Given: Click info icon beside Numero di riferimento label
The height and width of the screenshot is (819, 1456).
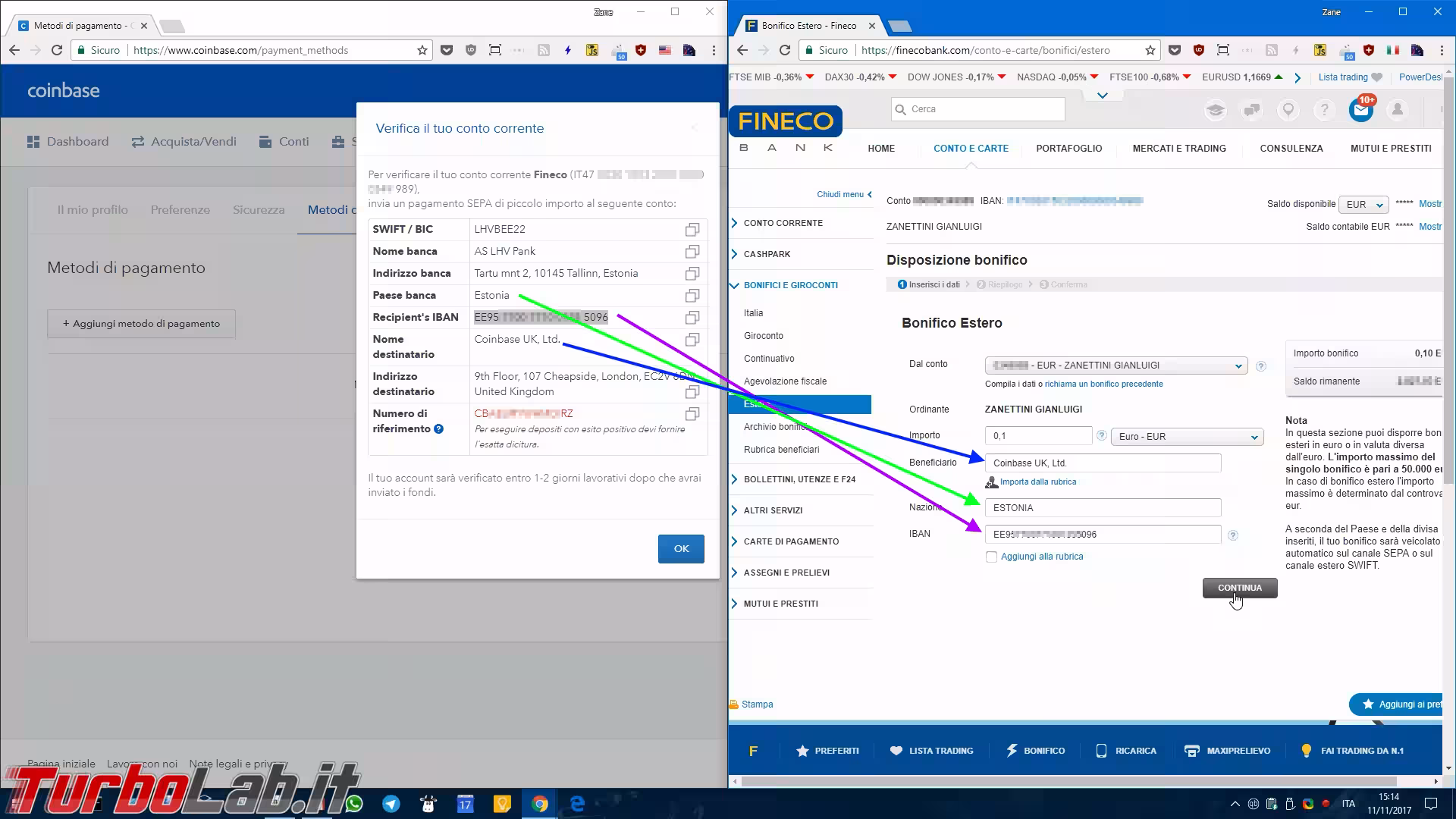Looking at the screenshot, I should click(x=438, y=429).
